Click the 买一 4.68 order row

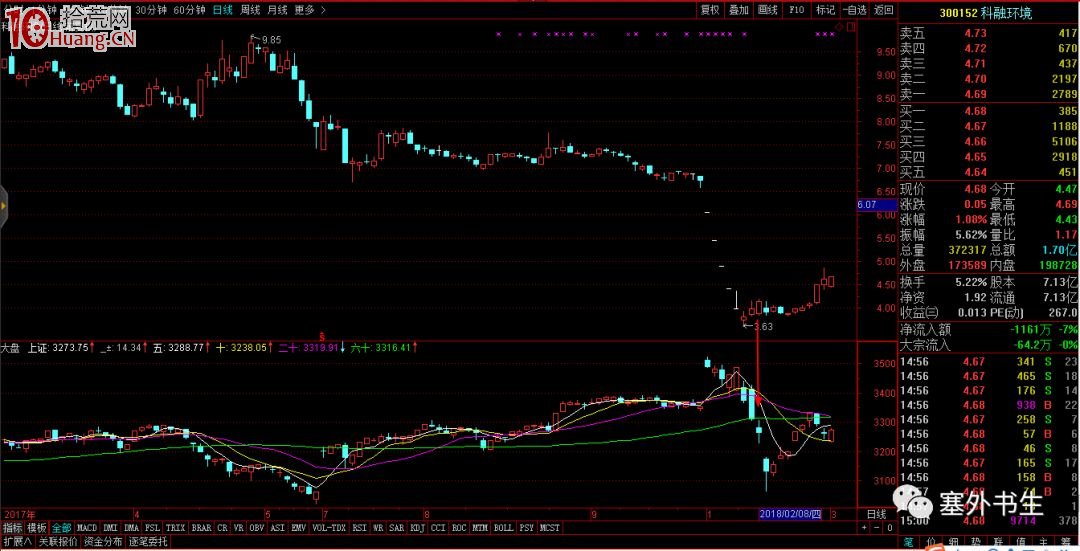(989, 111)
